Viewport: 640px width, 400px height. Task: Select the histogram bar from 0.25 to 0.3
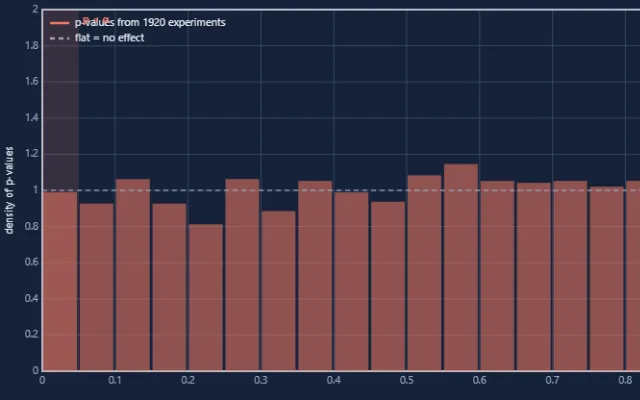pyautogui.click(x=242, y=275)
